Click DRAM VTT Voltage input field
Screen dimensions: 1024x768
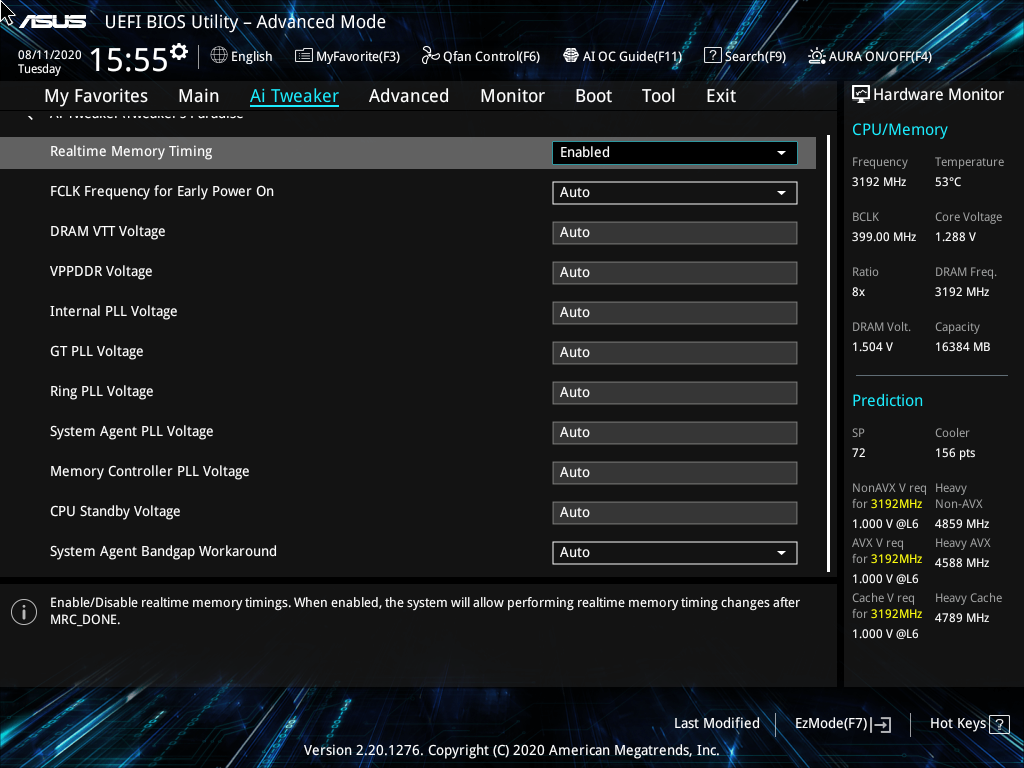(675, 232)
